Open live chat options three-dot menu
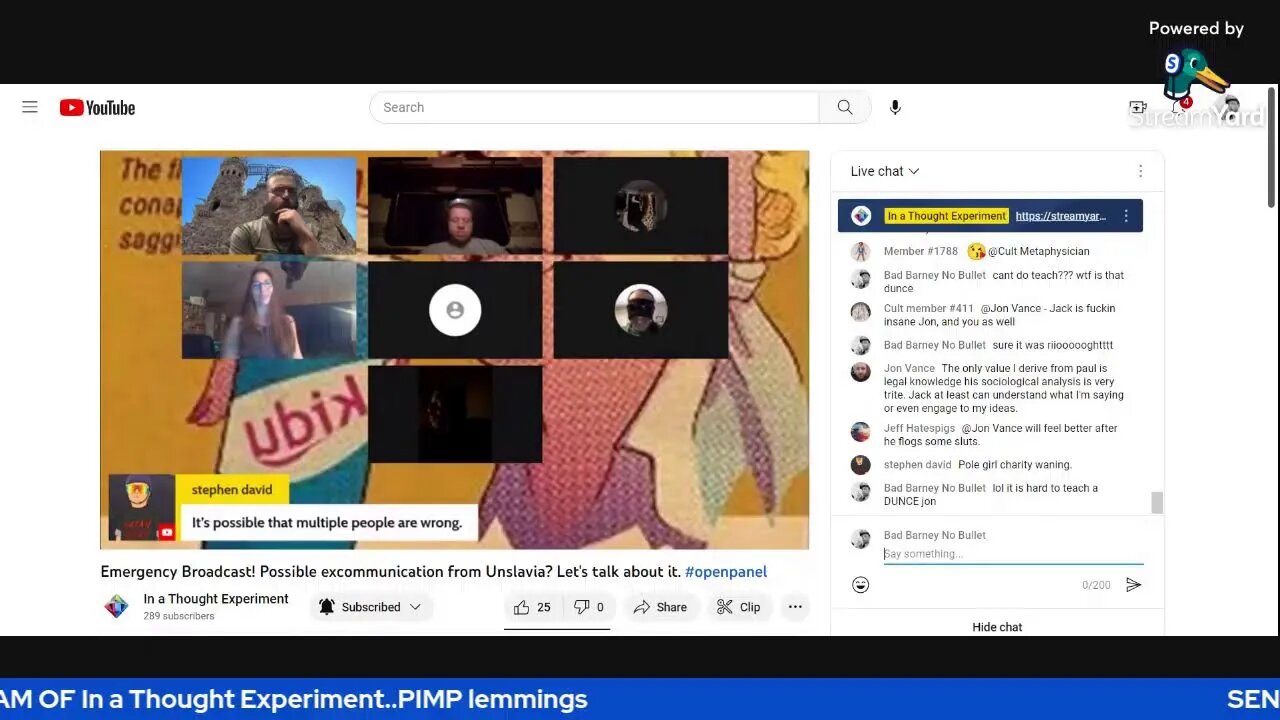This screenshot has width=1280, height=720. click(x=1140, y=171)
